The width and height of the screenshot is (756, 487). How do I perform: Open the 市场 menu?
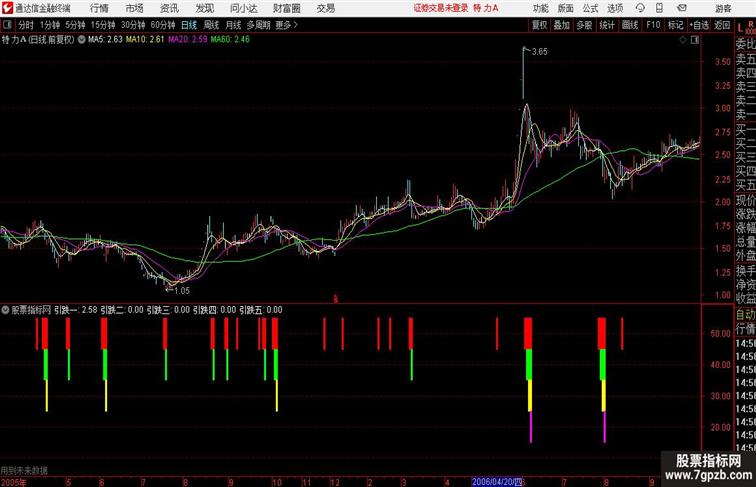click(135, 8)
